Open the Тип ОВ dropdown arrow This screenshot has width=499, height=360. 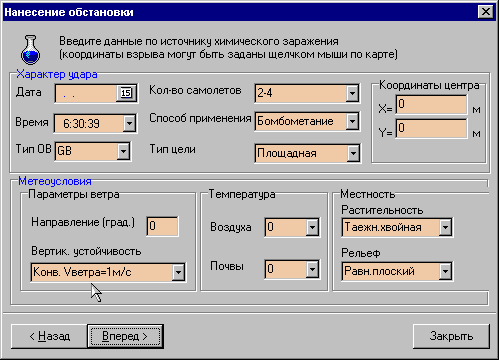123,151
